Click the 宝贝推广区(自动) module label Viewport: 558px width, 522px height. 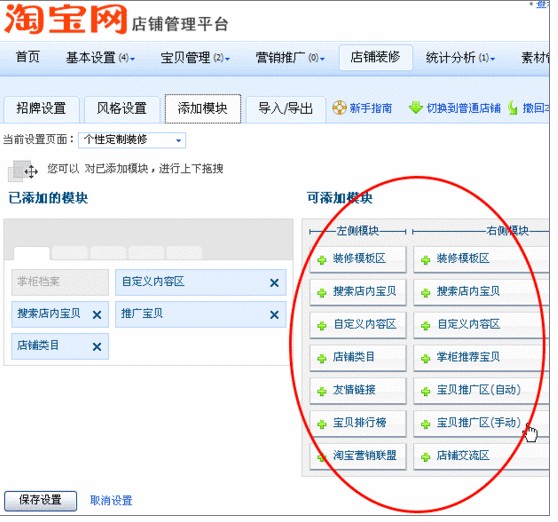tap(479, 390)
